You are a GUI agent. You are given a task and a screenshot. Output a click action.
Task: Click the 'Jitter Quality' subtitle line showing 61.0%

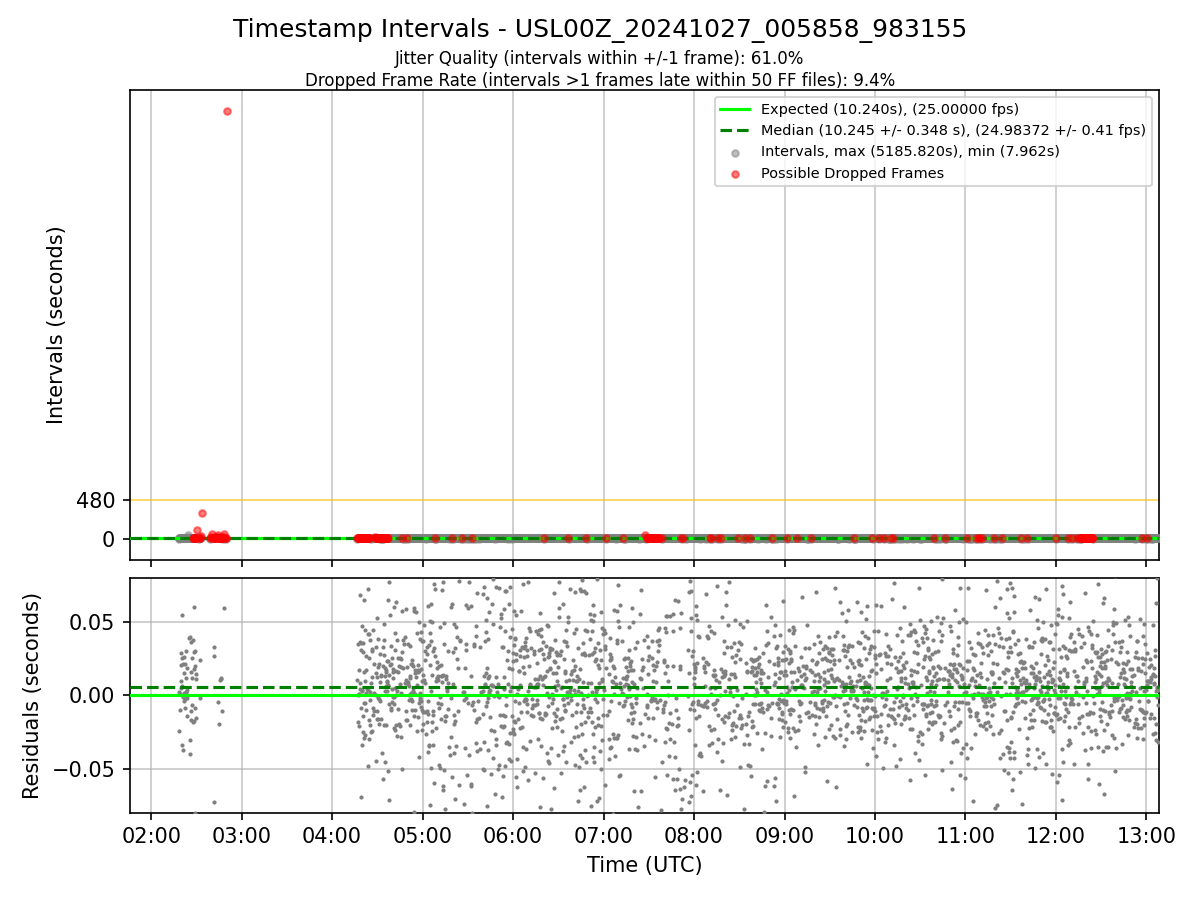(599, 59)
